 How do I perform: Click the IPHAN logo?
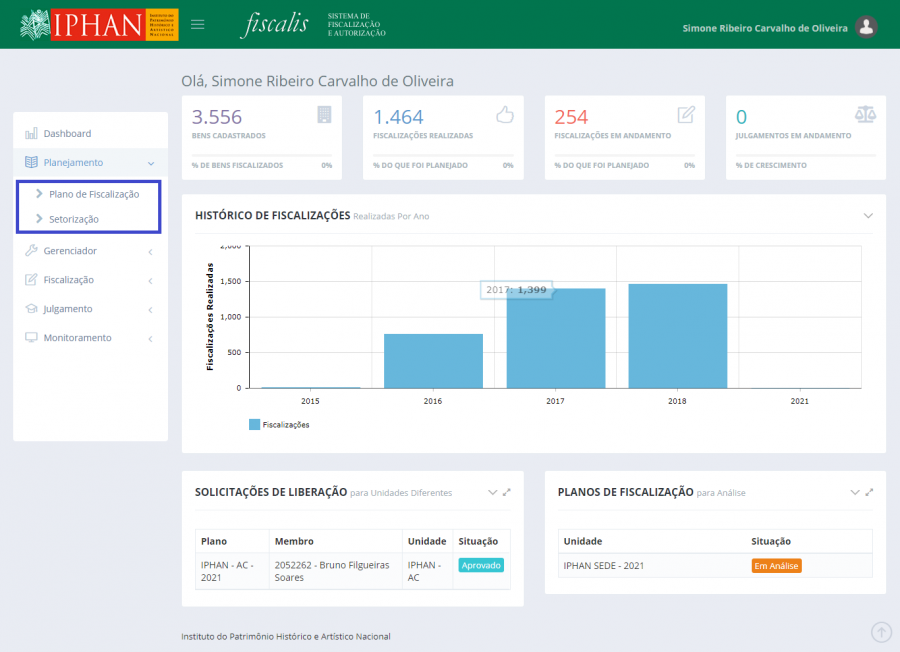pos(98,25)
